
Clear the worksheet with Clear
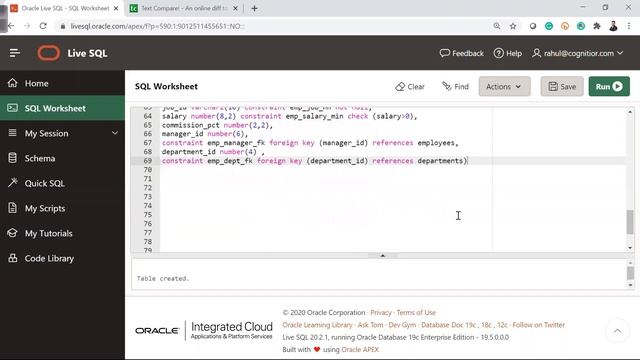tap(410, 87)
